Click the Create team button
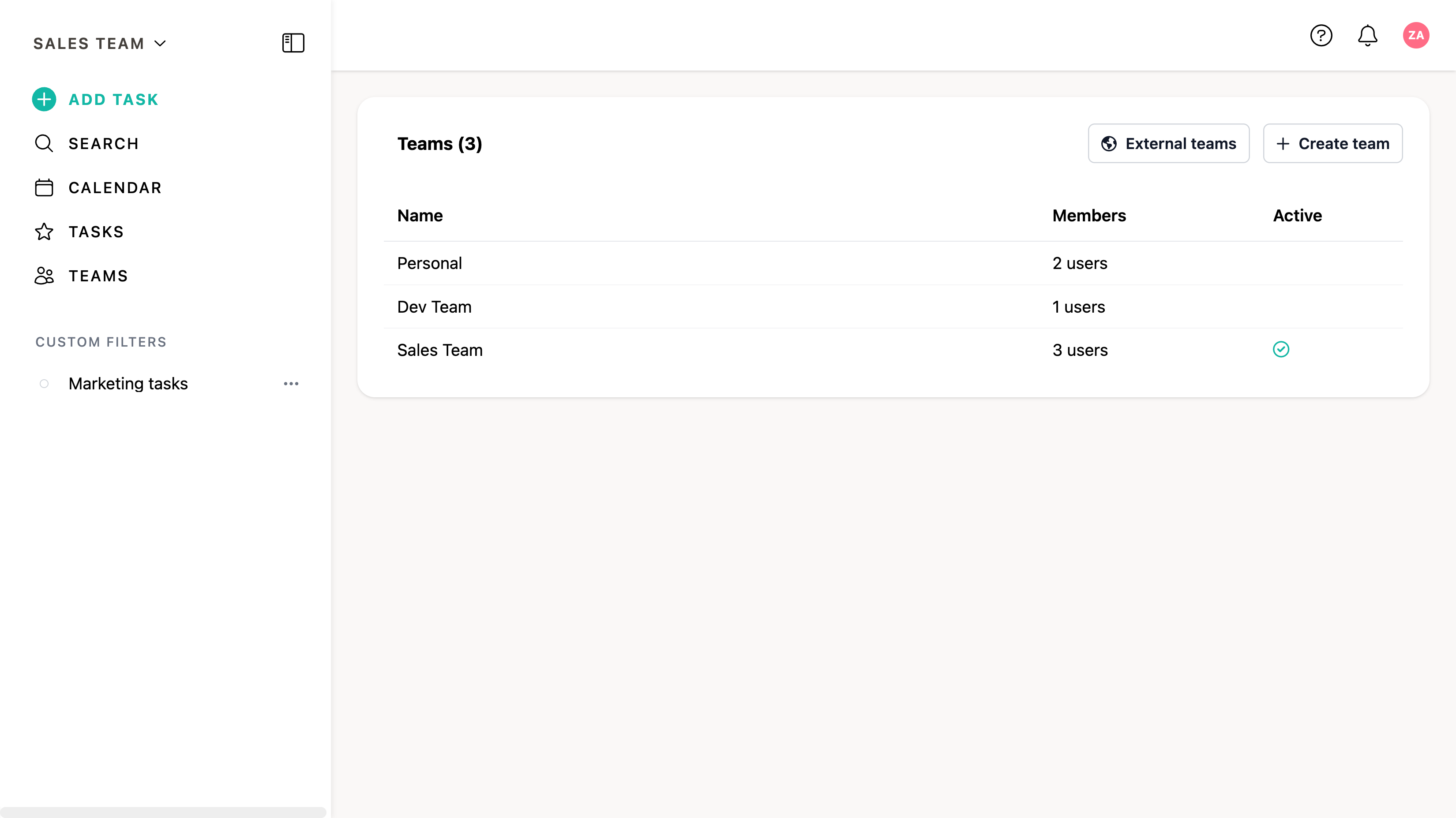 pos(1332,143)
